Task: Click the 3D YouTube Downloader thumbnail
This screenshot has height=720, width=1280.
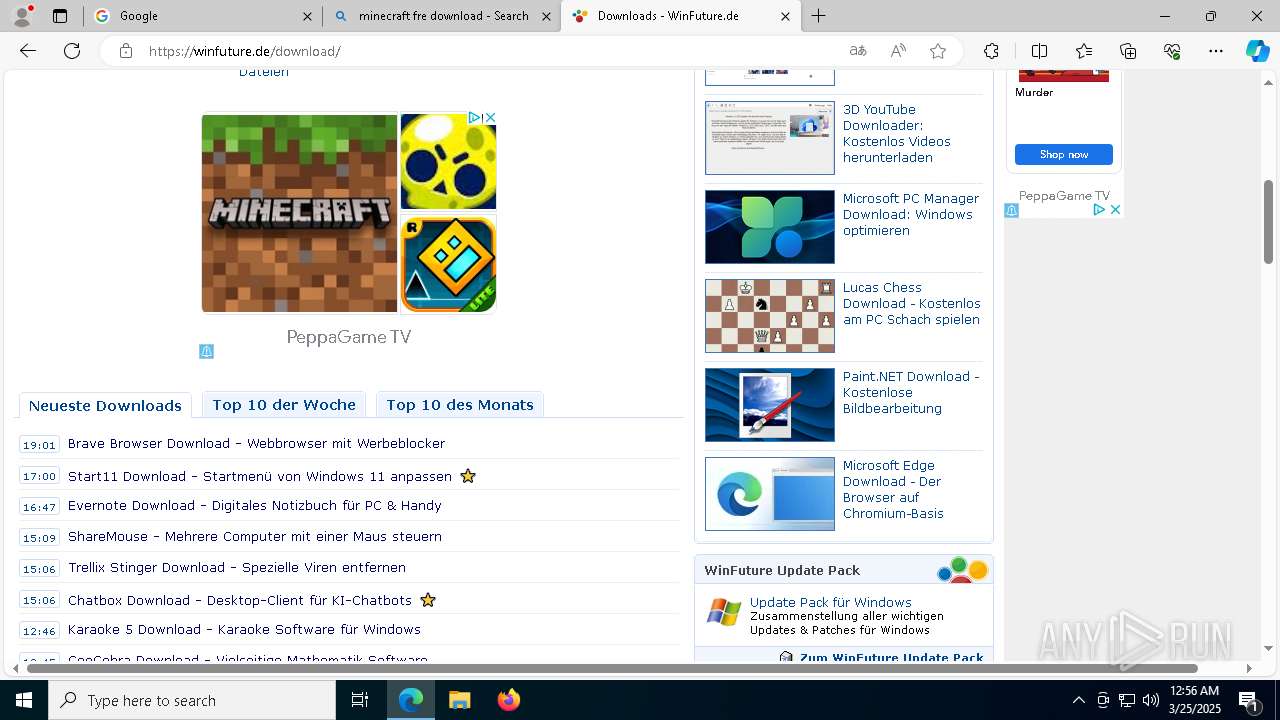Action: pyautogui.click(x=770, y=138)
